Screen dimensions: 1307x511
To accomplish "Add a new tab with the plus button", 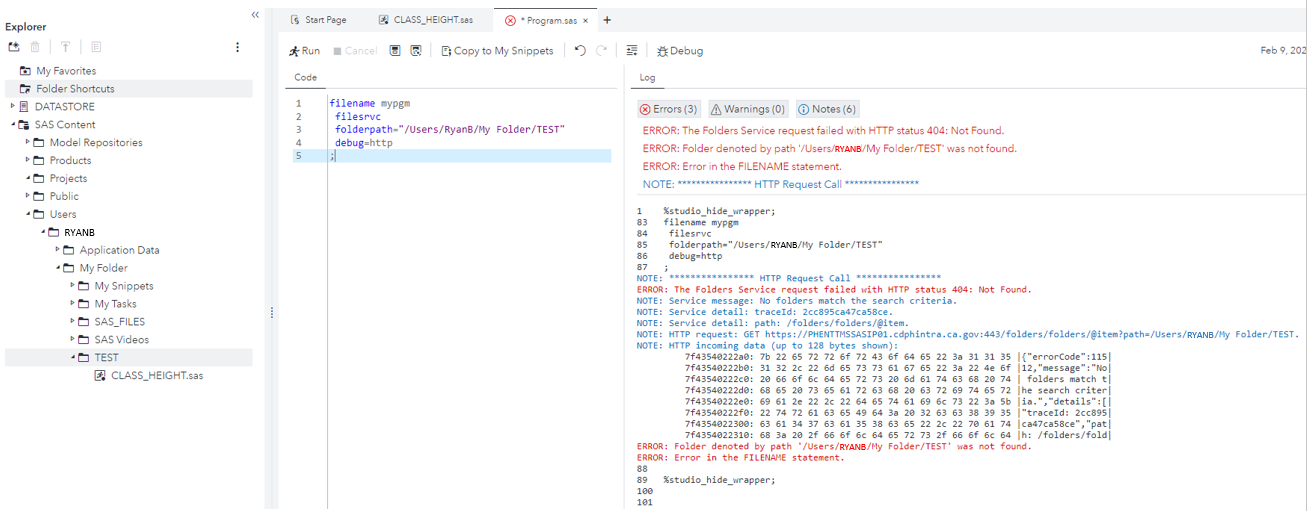I will point(607,20).
